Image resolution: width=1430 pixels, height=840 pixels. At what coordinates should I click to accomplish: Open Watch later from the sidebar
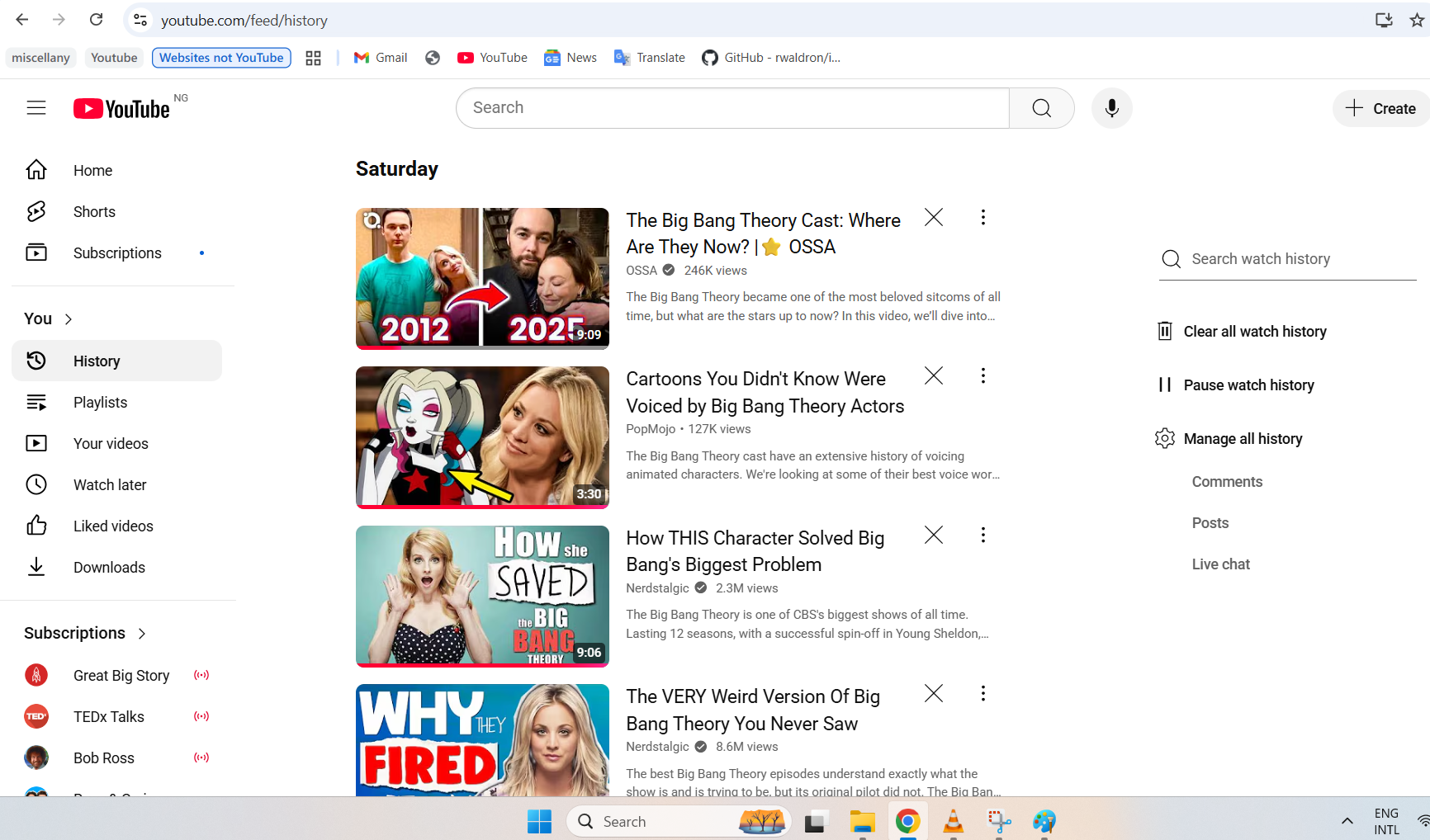(x=110, y=484)
